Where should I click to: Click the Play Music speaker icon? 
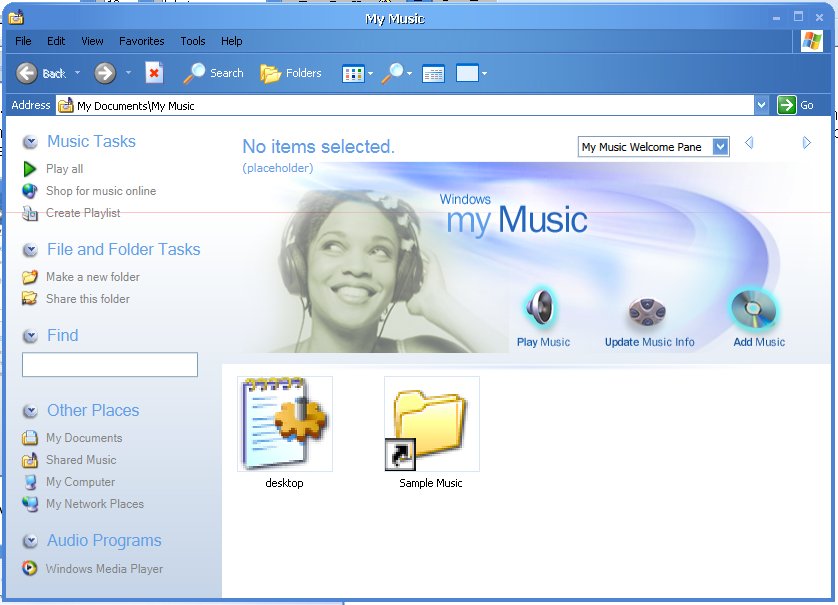[x=540, y=308]
